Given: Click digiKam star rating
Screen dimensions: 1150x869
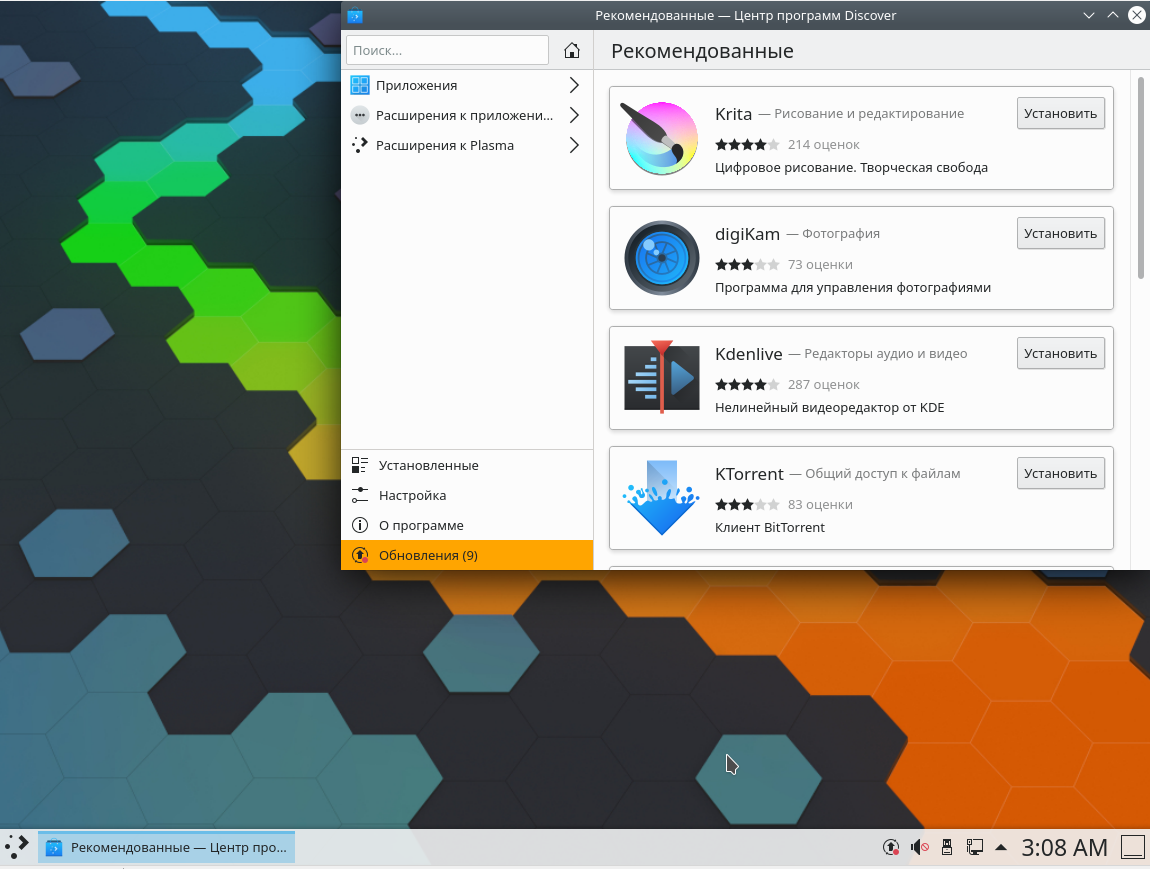Looking at the screenshot, I should point(747,264).
